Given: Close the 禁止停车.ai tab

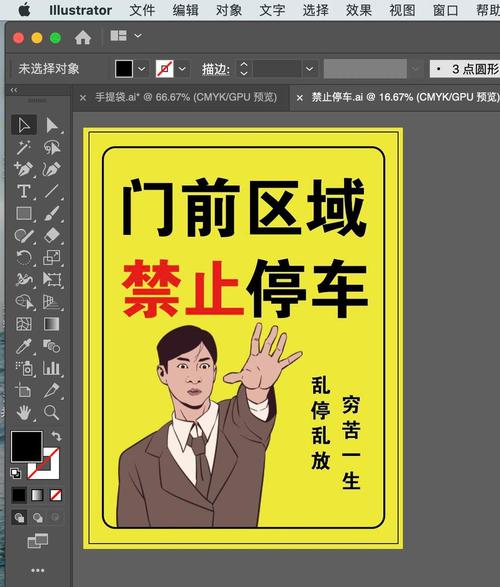Looking at the screenshot, I should (x=299, y=98).
